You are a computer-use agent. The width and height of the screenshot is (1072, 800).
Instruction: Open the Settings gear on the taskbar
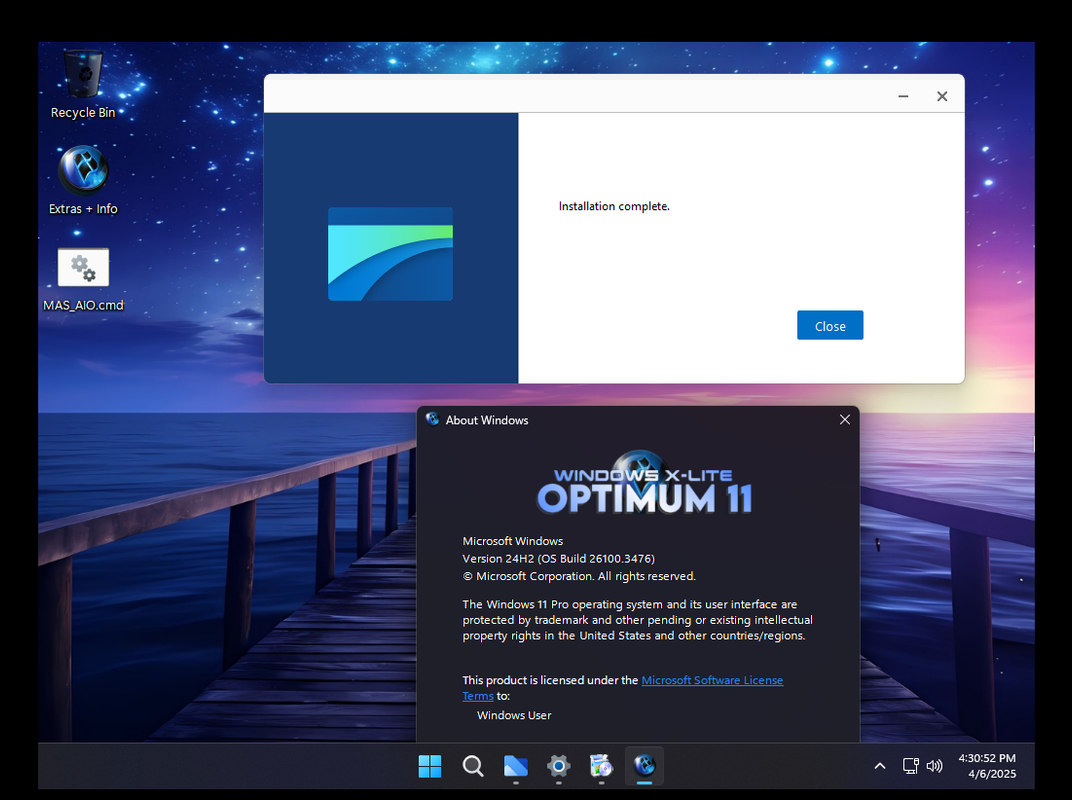pos(559,766)
